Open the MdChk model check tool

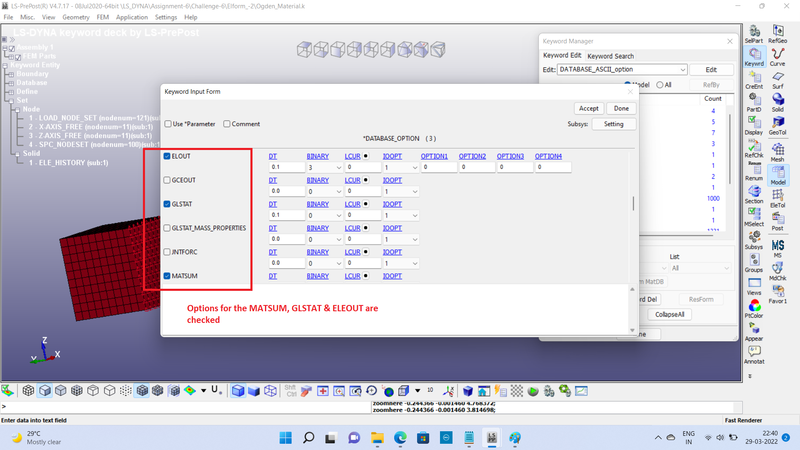coord(778,271)
